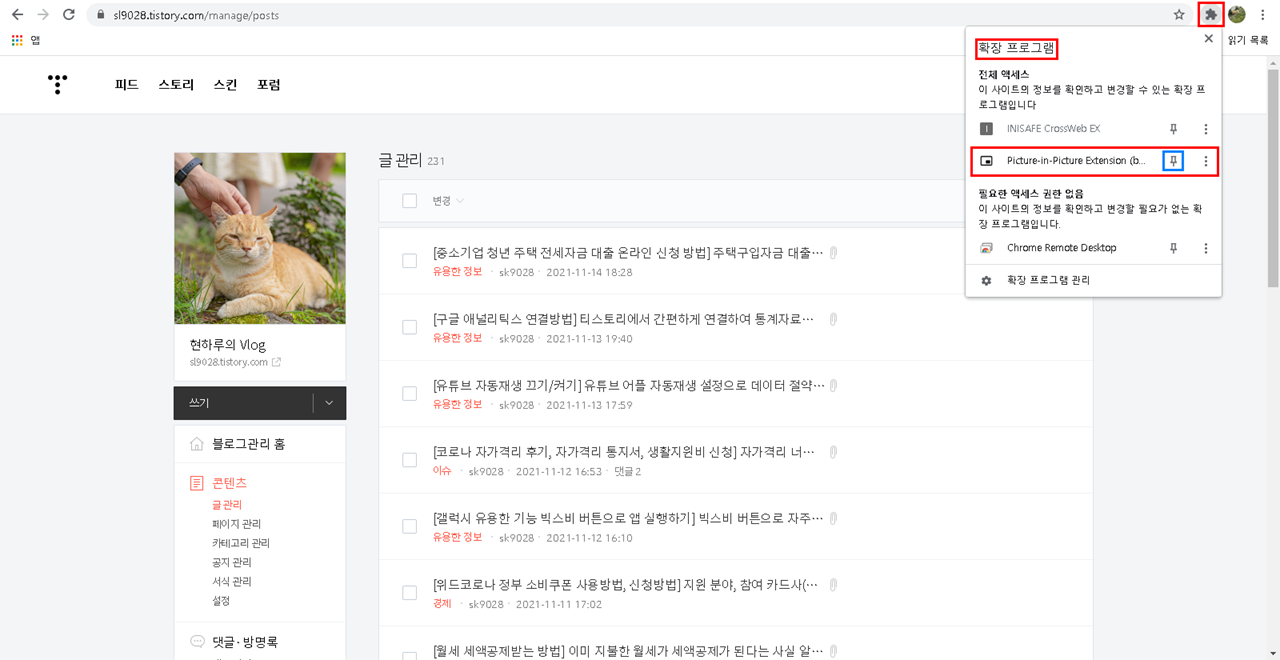Check the select-all posts checkbox
1280x660 pixels.
coord(409,201)
